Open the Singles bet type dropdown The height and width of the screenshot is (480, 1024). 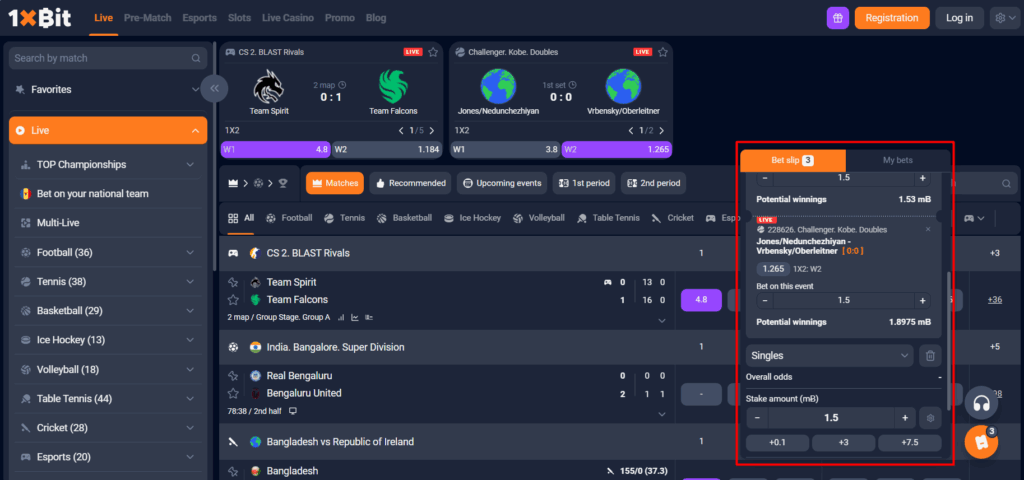pyautogui.click(x=829, y=356)
